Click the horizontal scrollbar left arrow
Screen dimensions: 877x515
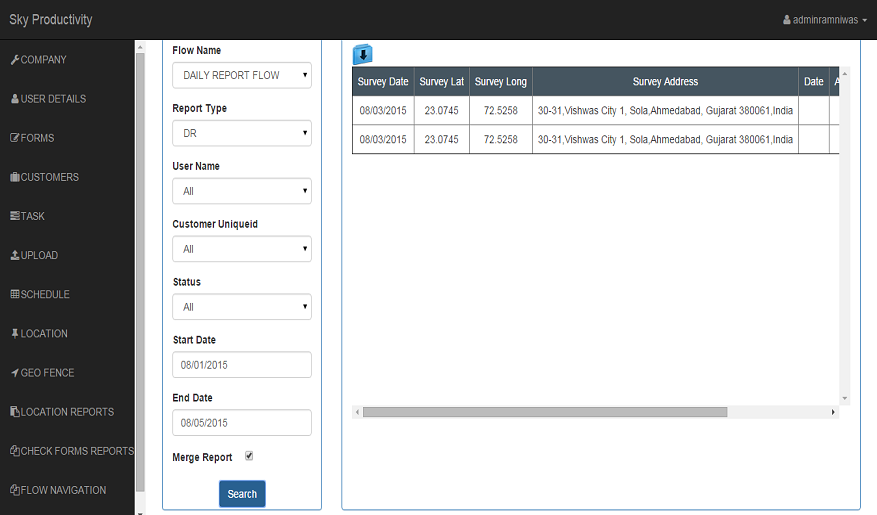click(357, 412)
